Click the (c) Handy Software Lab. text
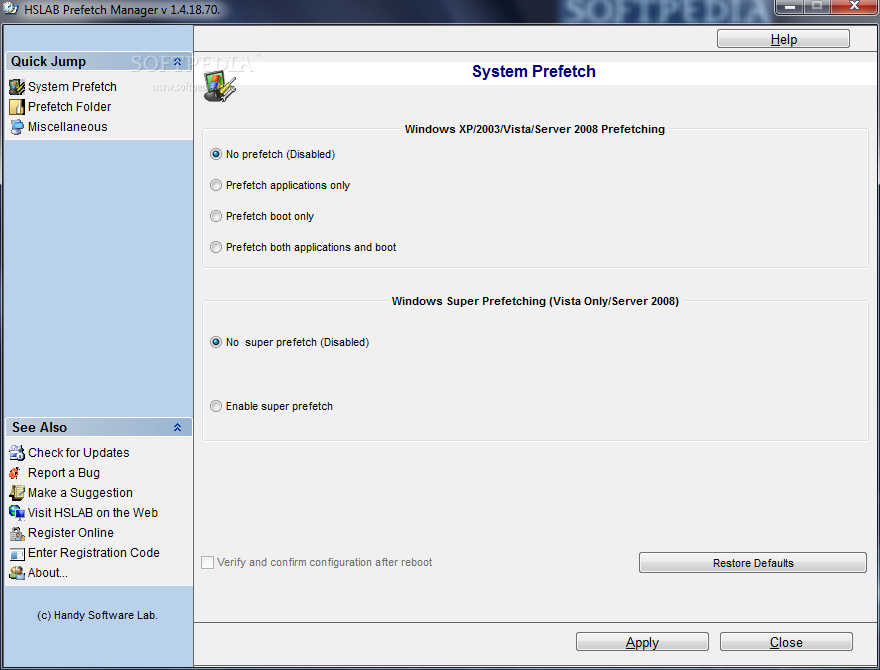 pyautogui.click(x=97, y=616)
